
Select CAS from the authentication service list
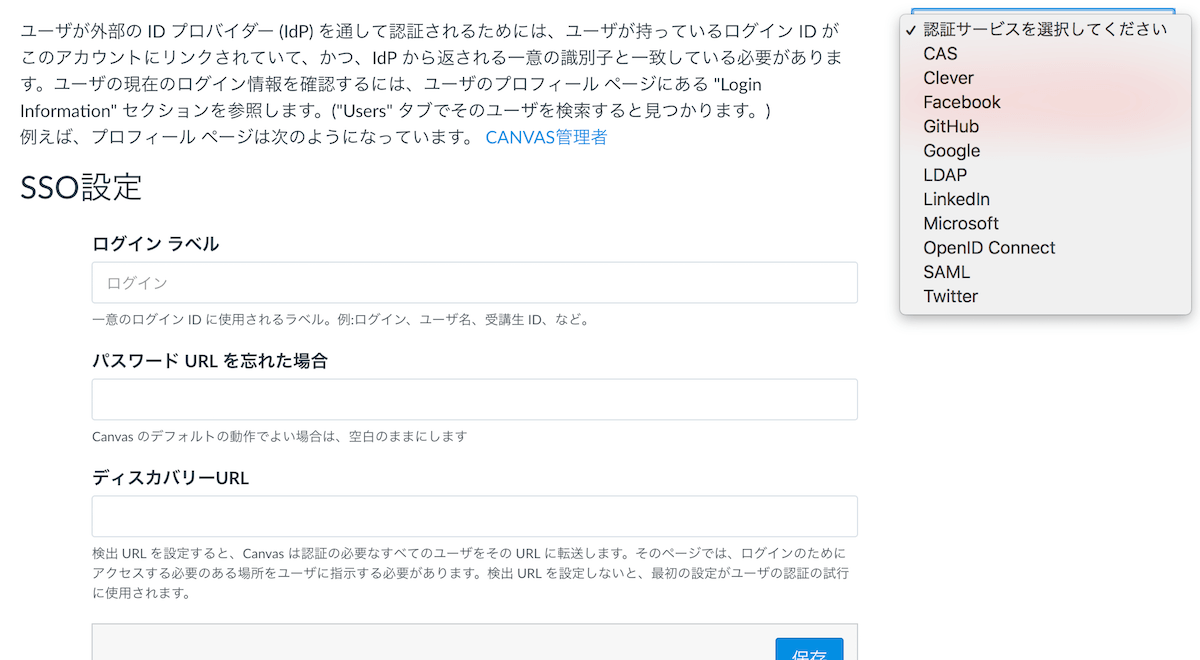940,53
